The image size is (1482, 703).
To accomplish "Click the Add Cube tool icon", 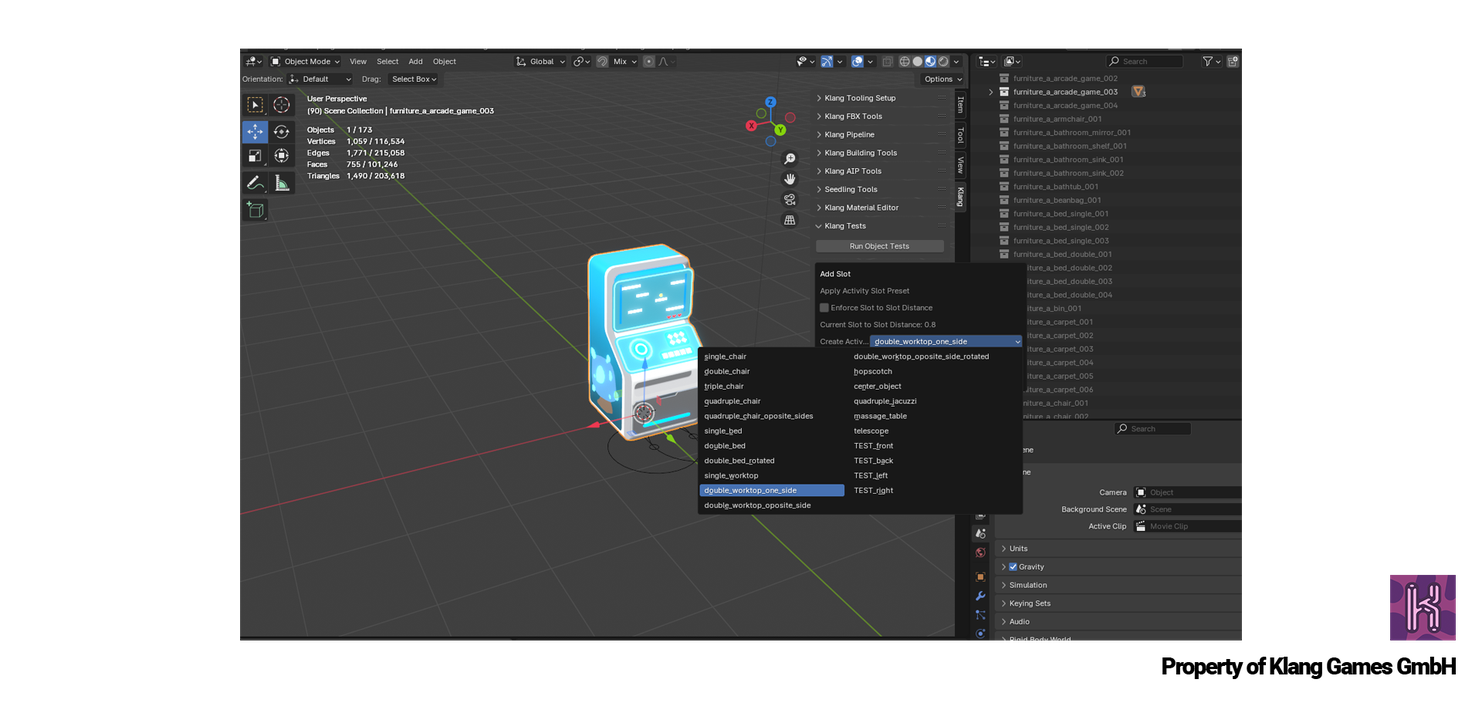I will 255,210.
